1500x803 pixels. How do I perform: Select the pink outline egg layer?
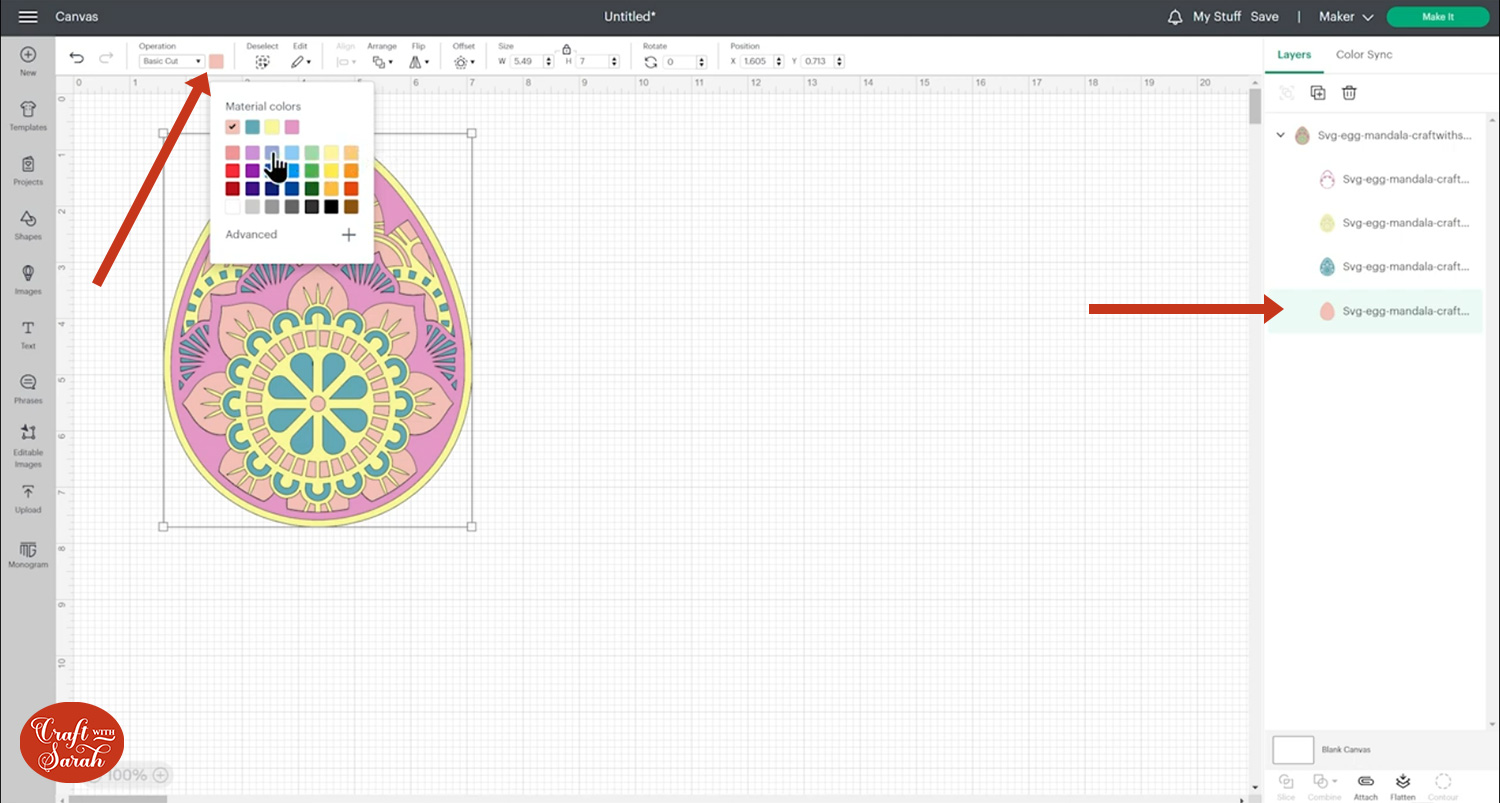[x=1373, y=180]
